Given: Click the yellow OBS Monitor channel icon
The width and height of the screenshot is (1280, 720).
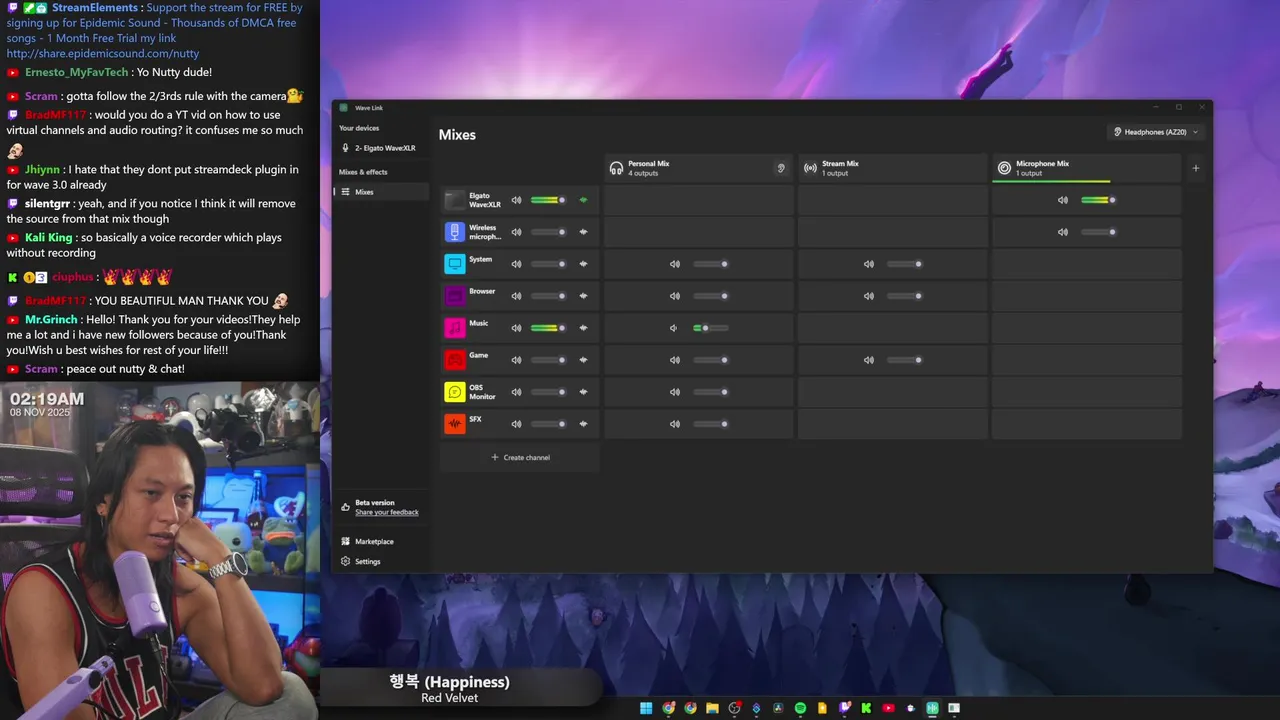Looking at the screenshot, I should click(454, 392).
